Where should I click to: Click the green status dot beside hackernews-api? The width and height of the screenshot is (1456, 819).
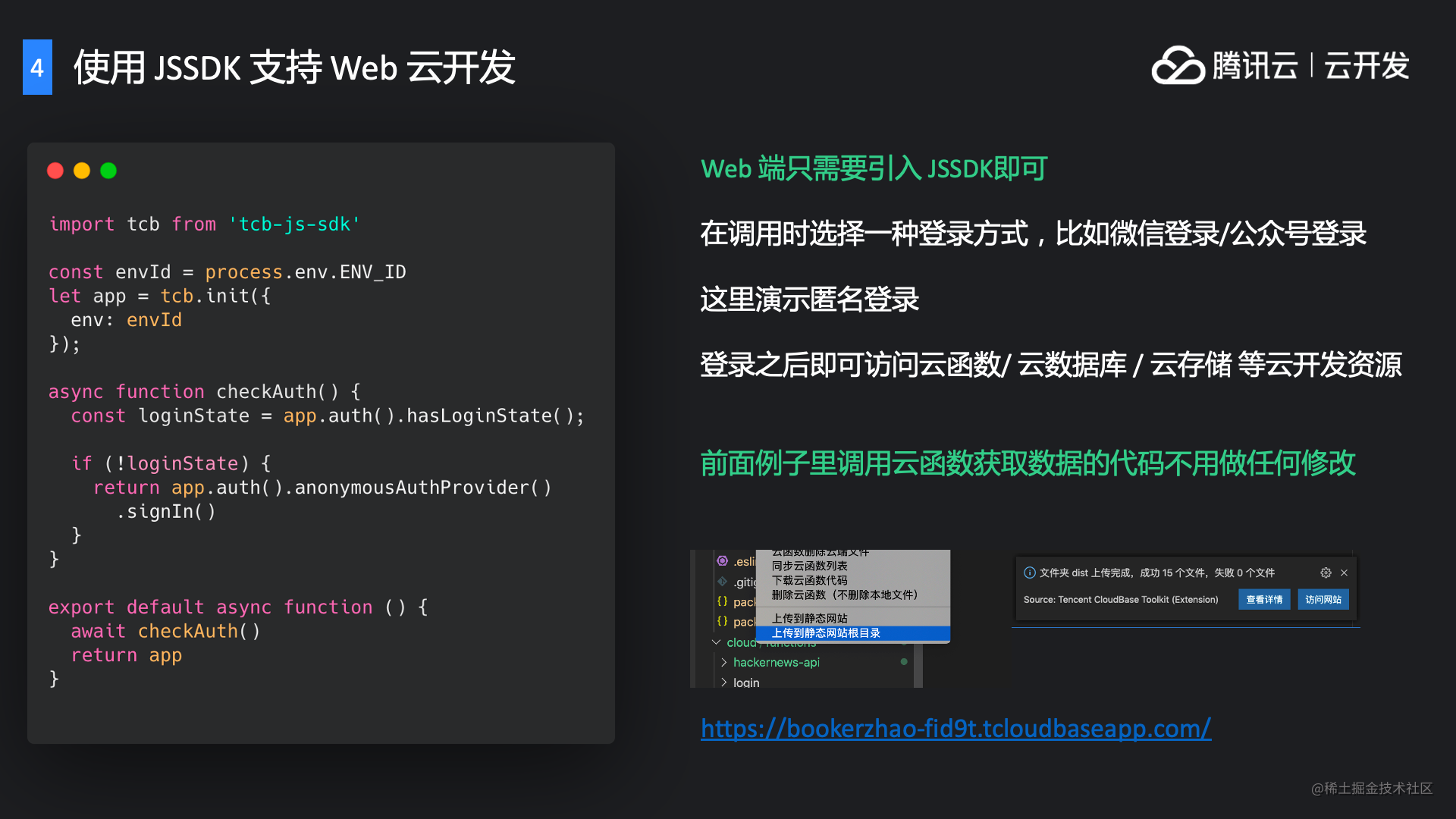[904, 662]
